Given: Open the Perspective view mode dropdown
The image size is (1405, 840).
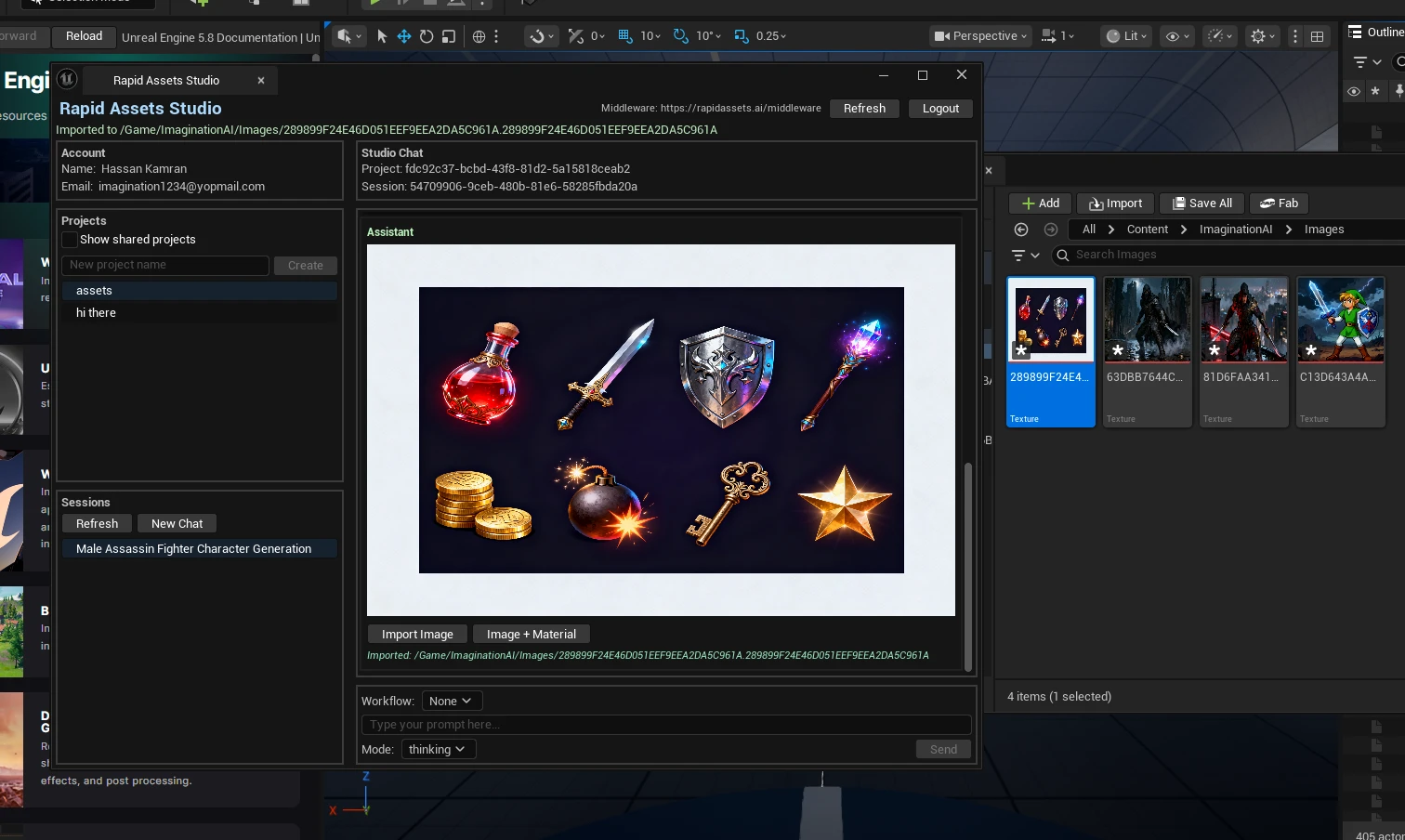Looking at the screenshot, I should pyautogui.click(x=980, y=36).
